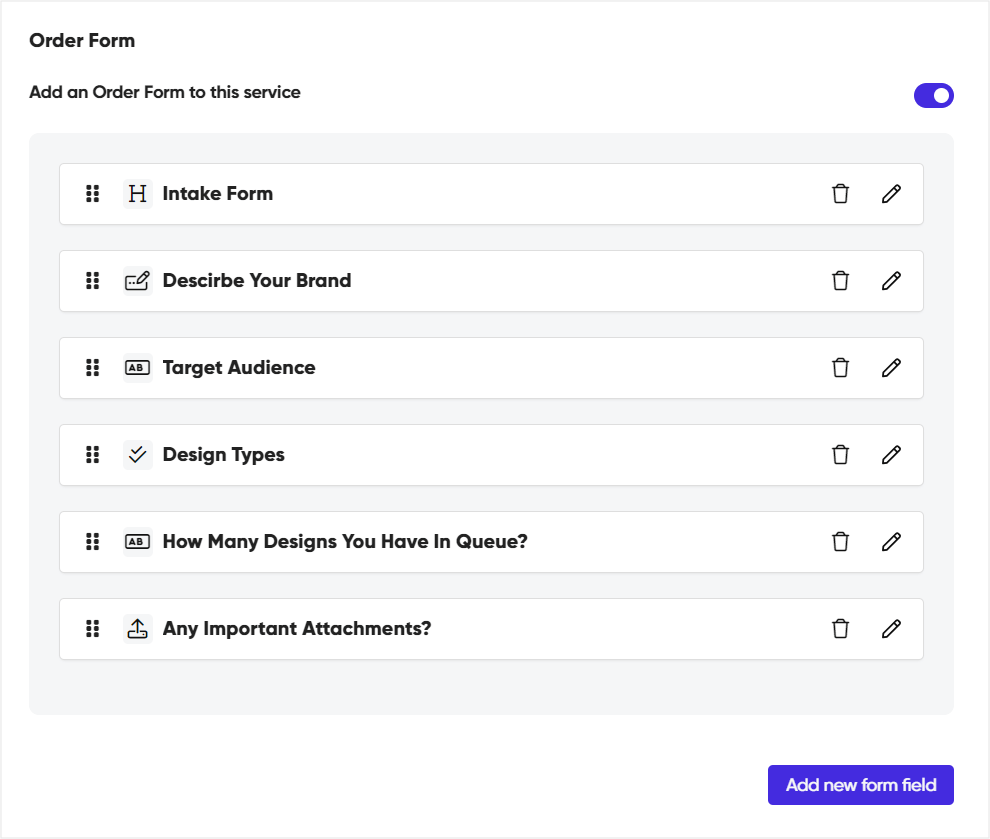Click drag handle of Descirbe Your Brand row
Image resolution: width=990 pixels, height=839 pixels.
coord(93,281)
